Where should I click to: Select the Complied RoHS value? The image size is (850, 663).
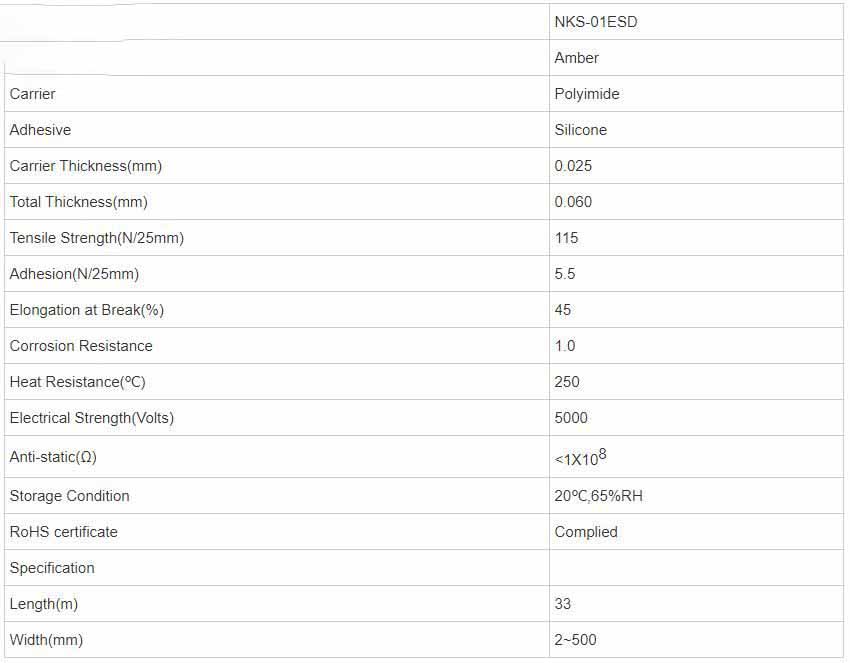[x=586, y=532]
